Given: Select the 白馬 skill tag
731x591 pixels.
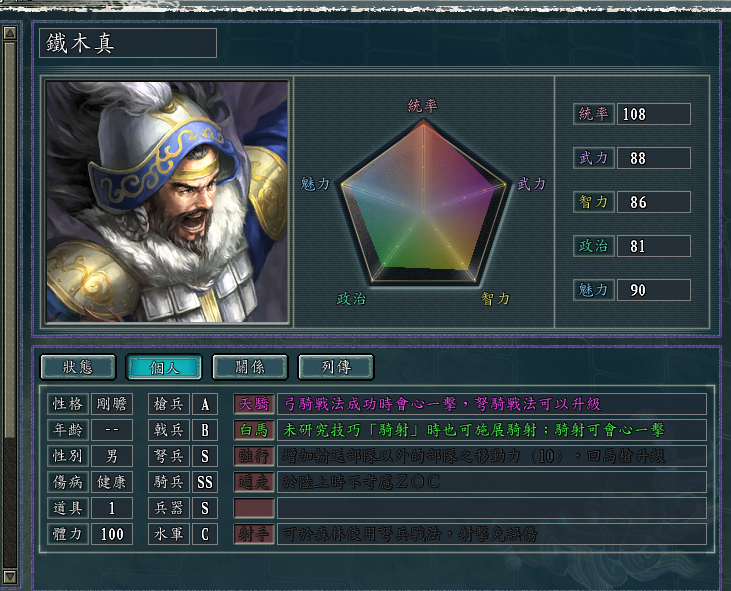Looking at the screenshot, I should coord(254,430).
